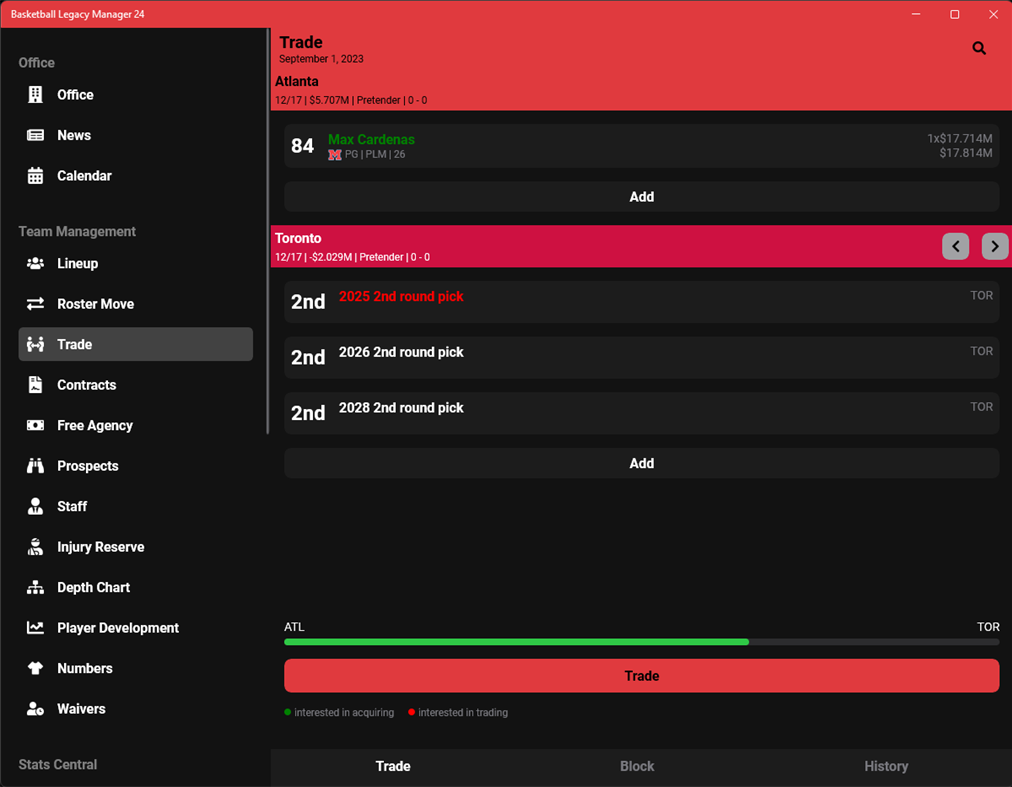This screenshot has height=787, width=1012.
Task: Open the Calendar page
Action: tap(84, 176)
